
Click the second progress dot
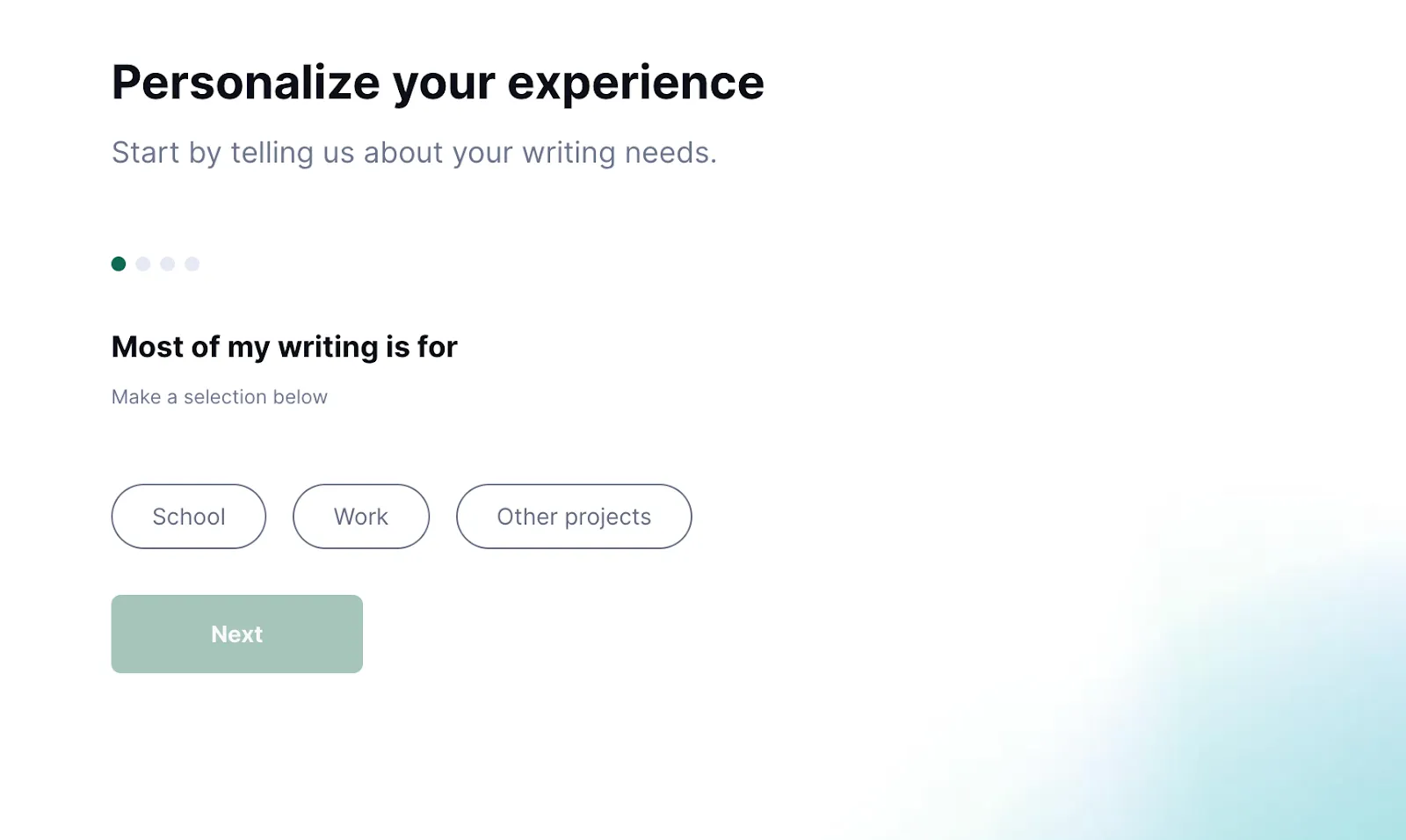[x=142, y=264]
